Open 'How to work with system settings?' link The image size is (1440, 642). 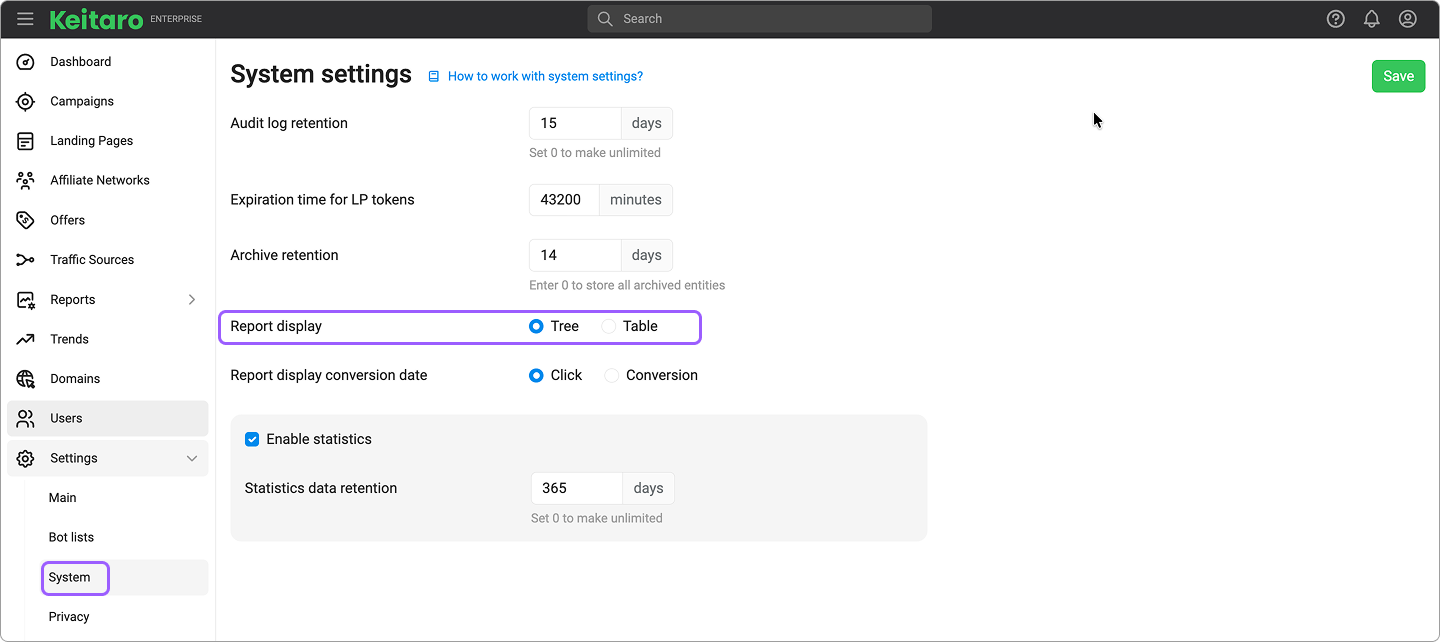pos(545,76)
